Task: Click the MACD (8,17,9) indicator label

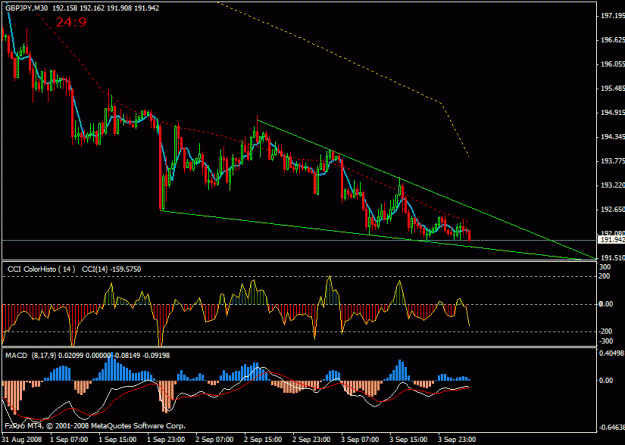Action: (30, 355)
